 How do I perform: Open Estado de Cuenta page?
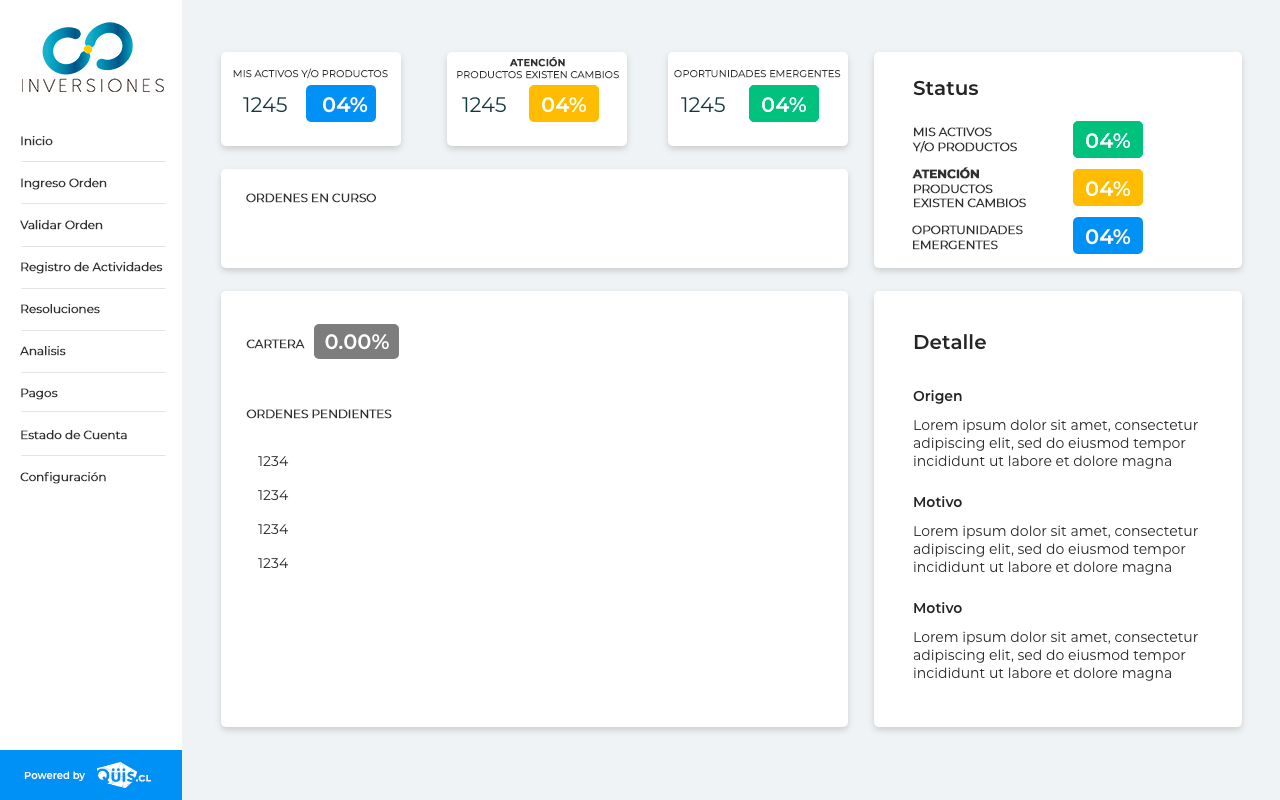[x=73, y=435]
